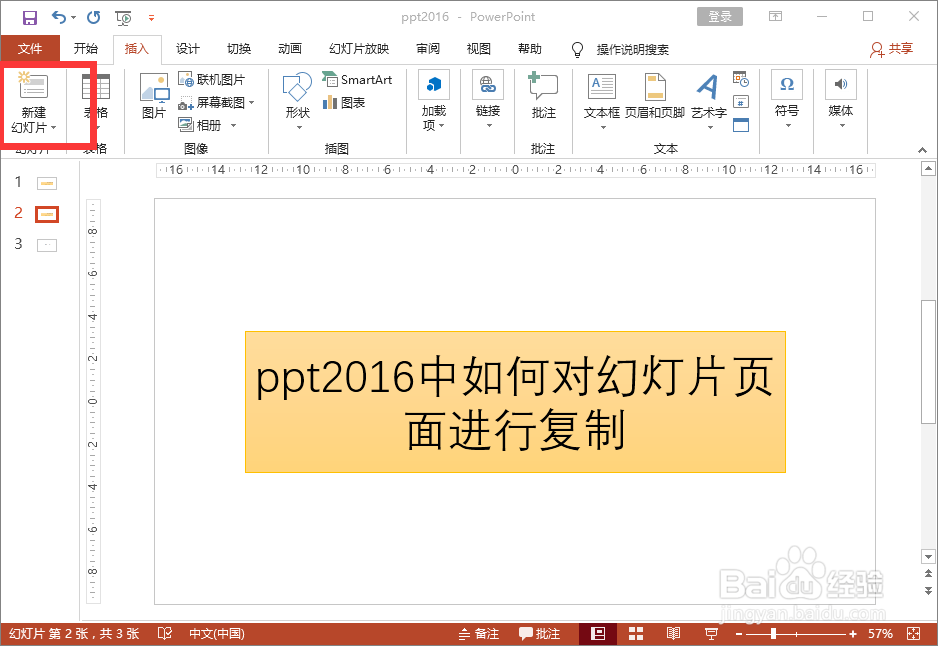Click the vertical scrollbar down arrow

(928, 557)
